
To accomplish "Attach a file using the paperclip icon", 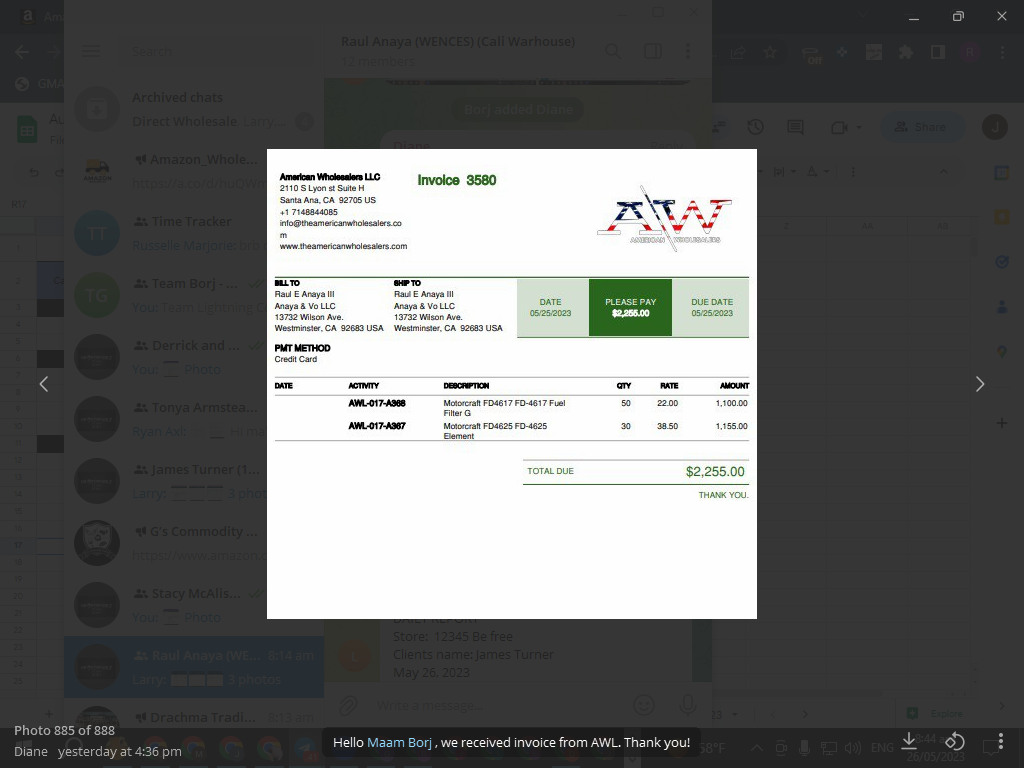I will (348, 705).
